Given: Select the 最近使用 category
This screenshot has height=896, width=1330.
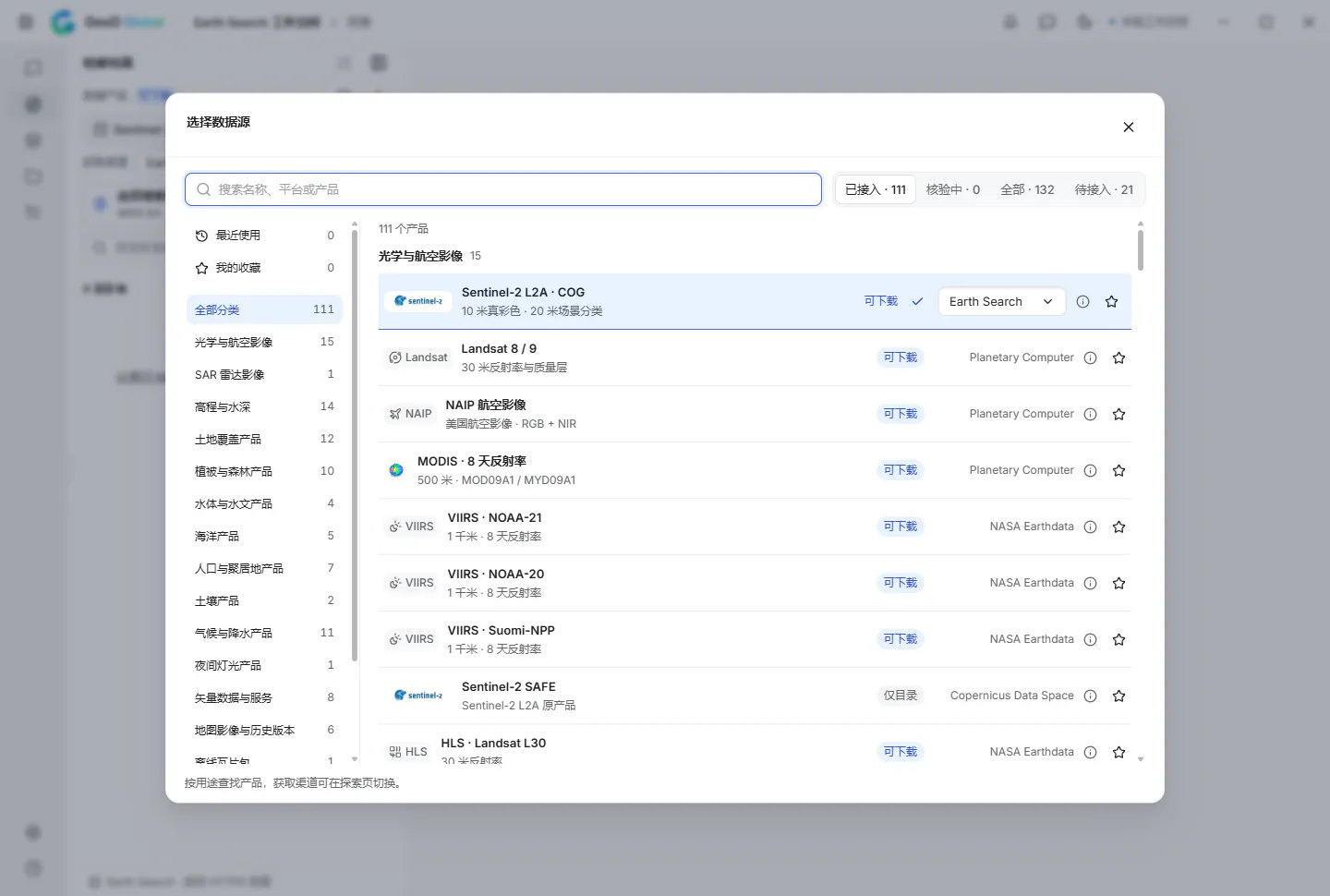Looking at the screenshot, I should click(x=264, y=236).
